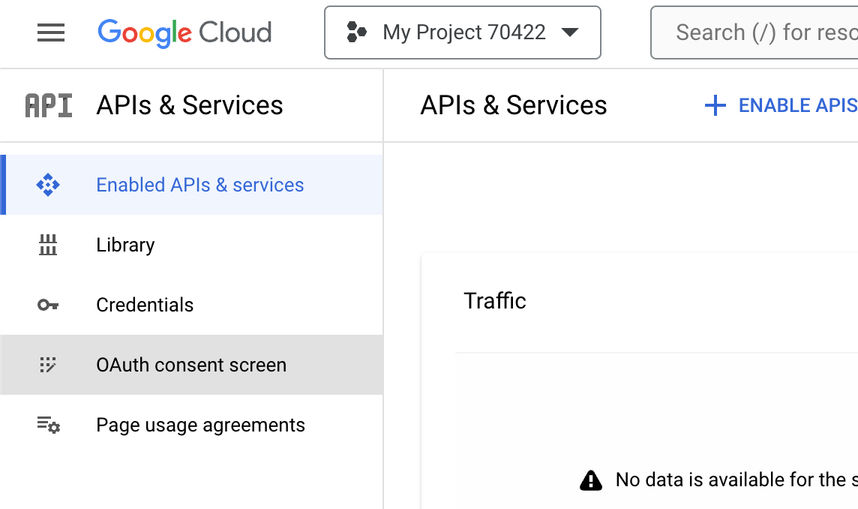
Task: Click the APIs & Services sidebar heading
Action: coord(189,105)
